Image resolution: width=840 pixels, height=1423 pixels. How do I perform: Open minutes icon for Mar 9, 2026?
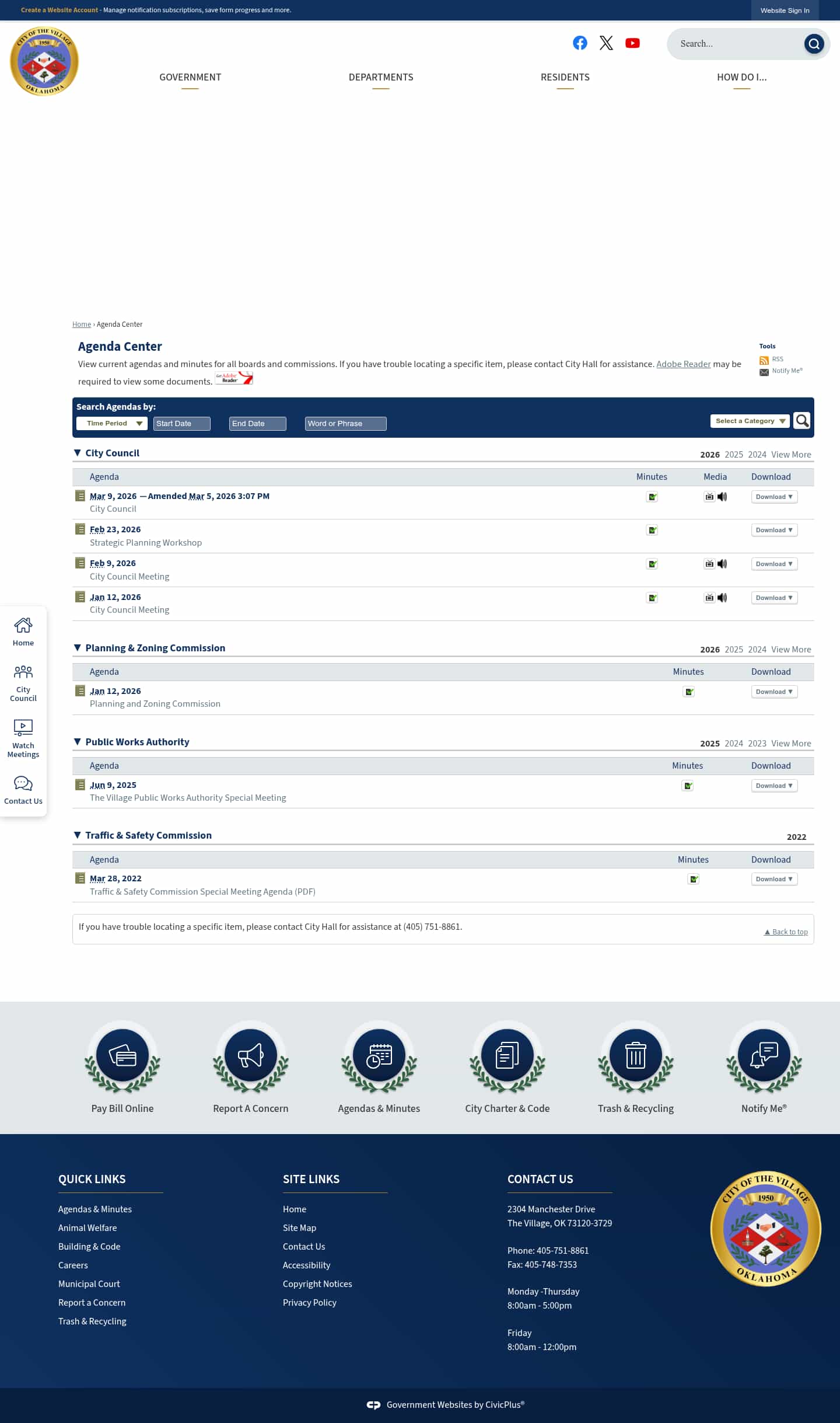click(x=652, y=497)
